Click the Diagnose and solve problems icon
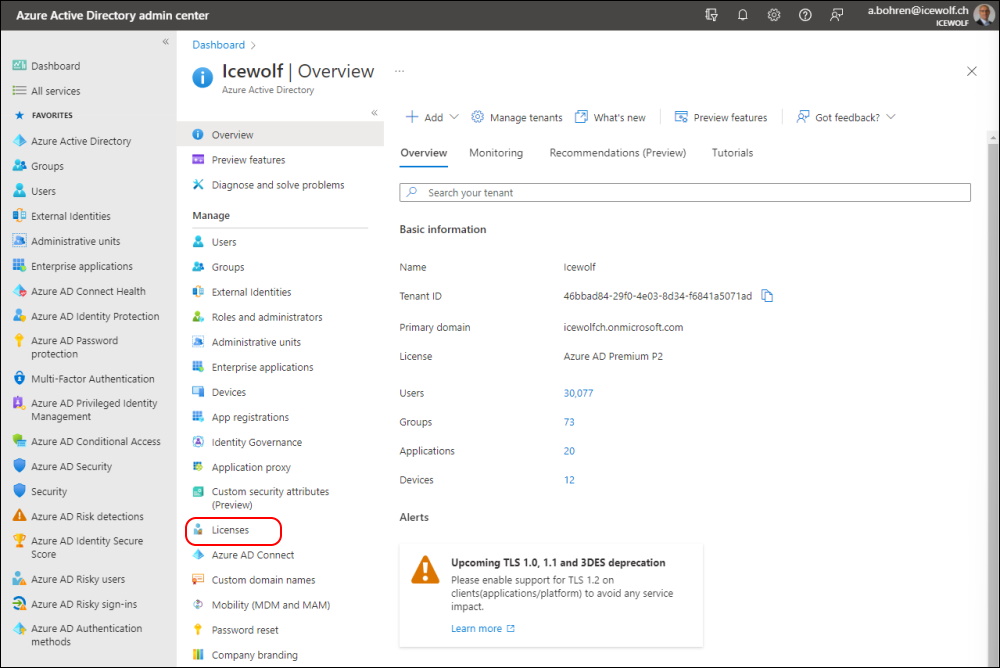The width and height of the screenshot is (1000, 668). [x=198, y=185]
